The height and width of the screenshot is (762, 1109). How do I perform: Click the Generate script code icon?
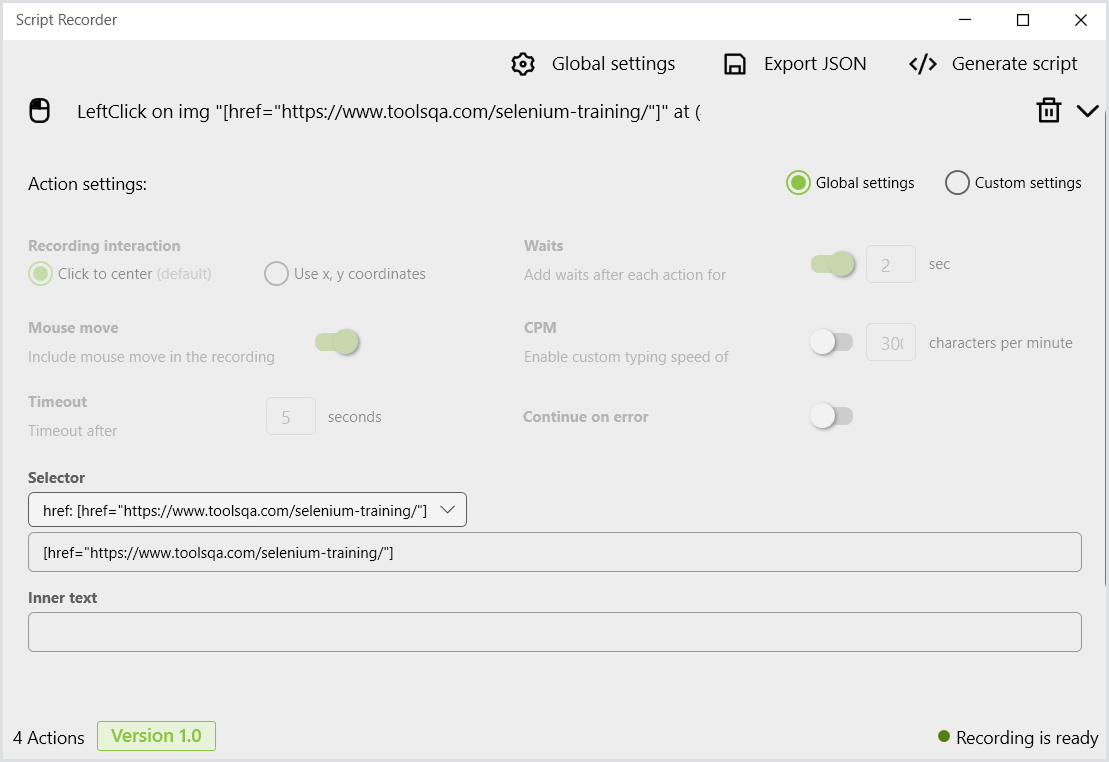[x=923, y=64]
